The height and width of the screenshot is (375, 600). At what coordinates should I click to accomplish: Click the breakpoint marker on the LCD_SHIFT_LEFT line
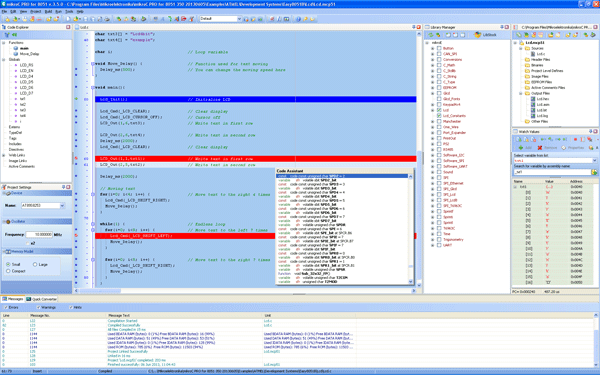(76, 236)
